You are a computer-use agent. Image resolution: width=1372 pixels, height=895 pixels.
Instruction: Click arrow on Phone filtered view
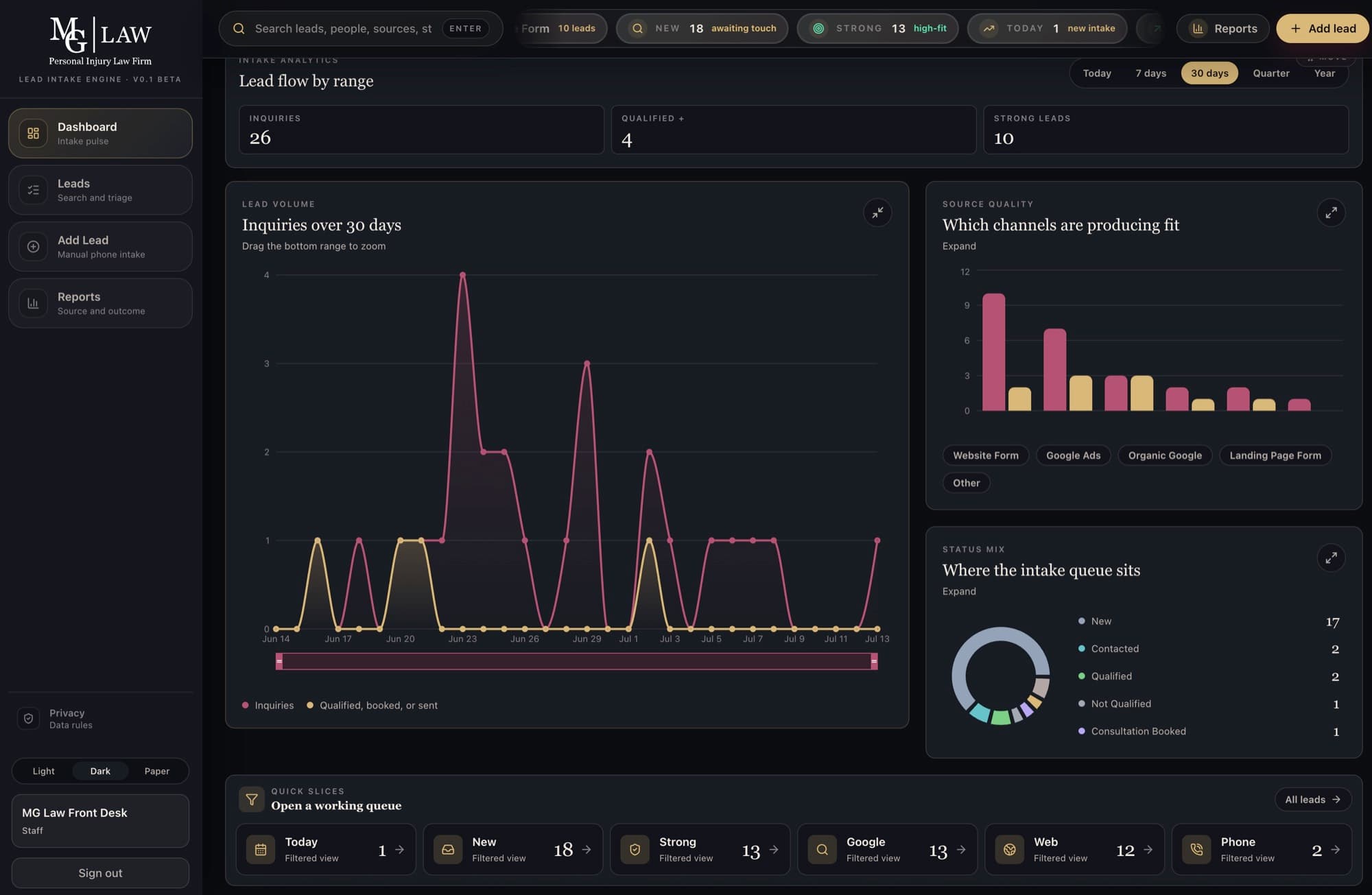tap(1336, 850)
